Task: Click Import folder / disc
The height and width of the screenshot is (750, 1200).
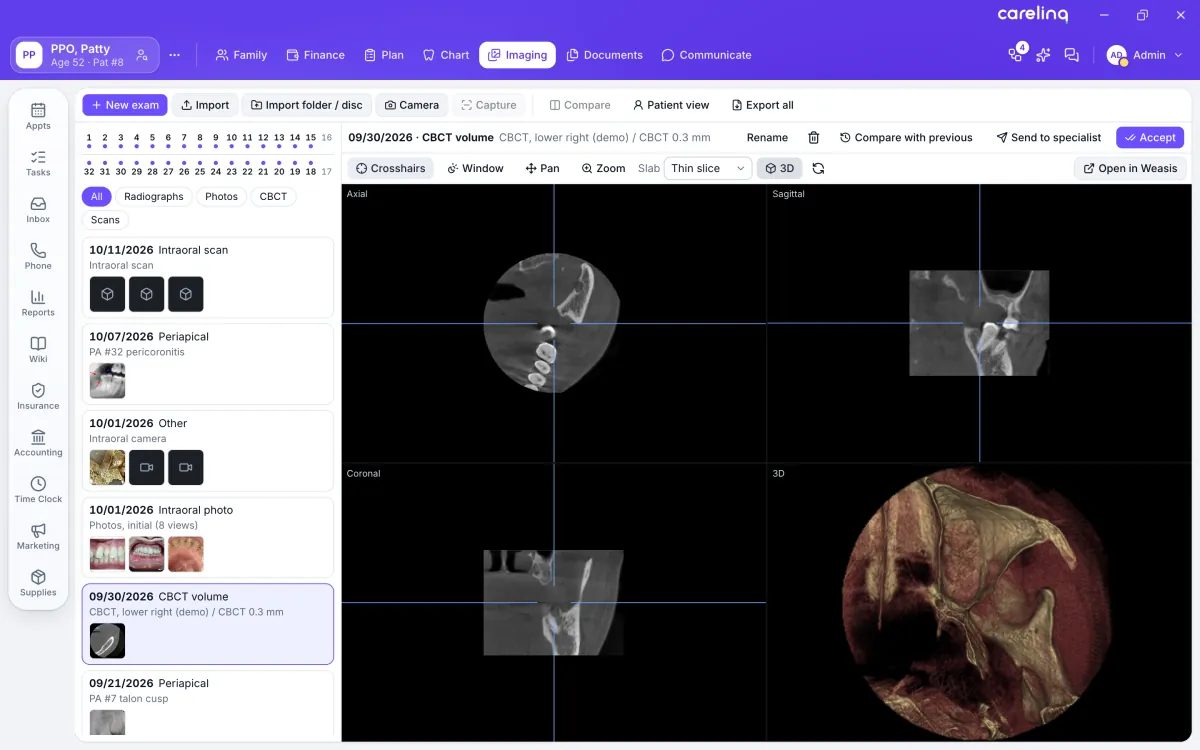Action: [x=306, y=105]
